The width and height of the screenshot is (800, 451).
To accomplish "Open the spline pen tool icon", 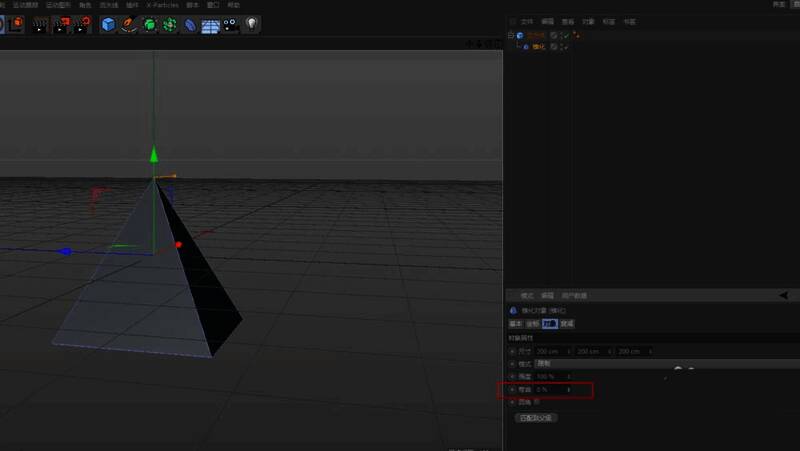I will [128, 24].
